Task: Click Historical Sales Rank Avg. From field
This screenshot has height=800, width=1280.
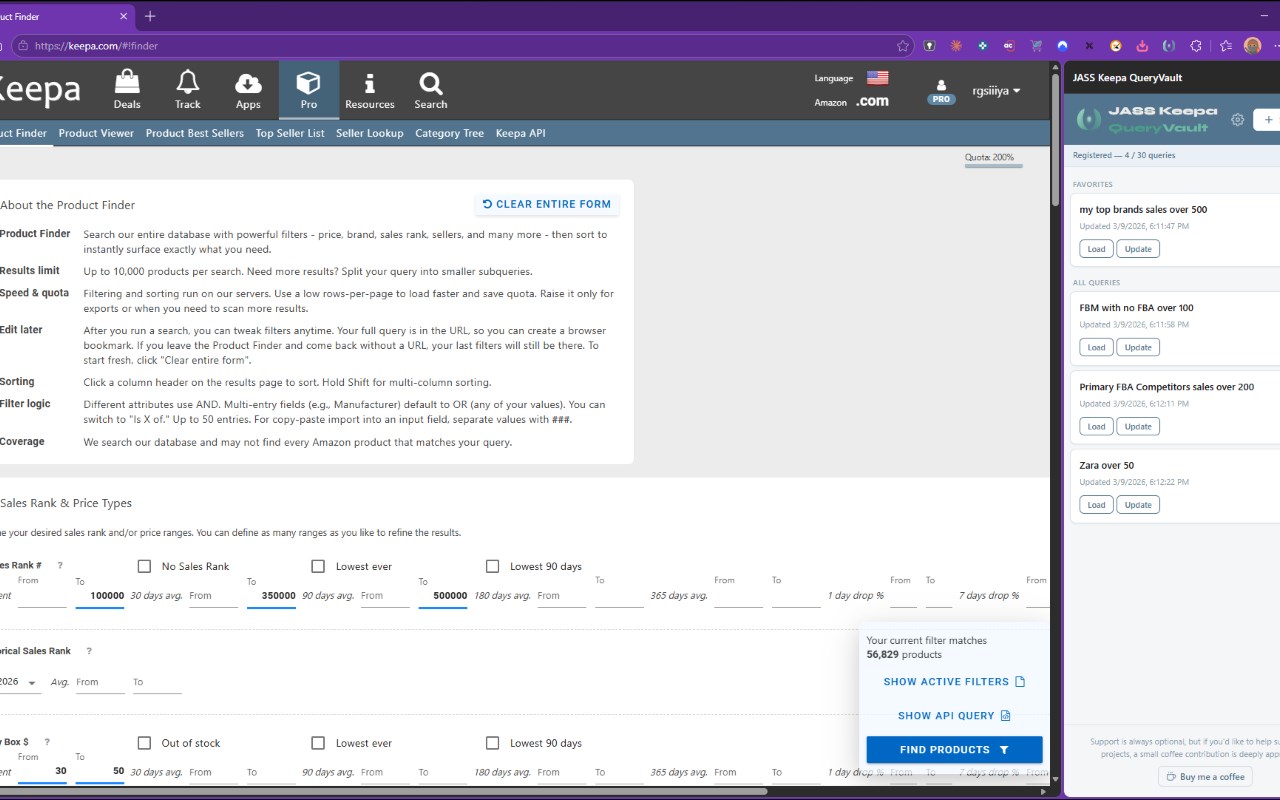Action: [x=100, y=682]
